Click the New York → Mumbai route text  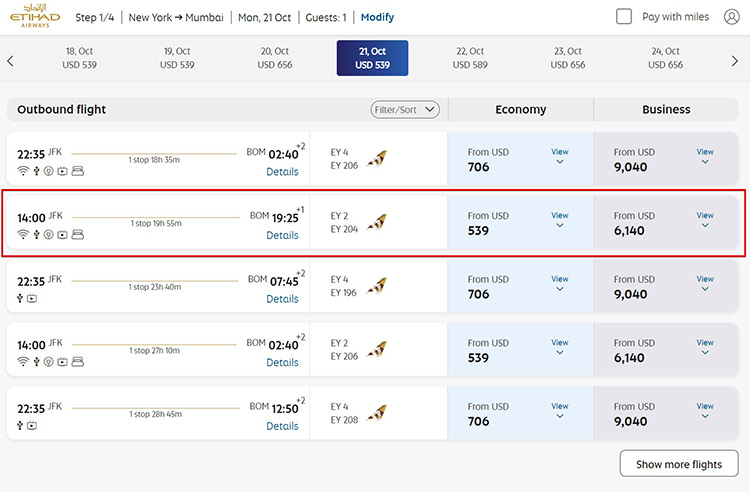(176, 17)
